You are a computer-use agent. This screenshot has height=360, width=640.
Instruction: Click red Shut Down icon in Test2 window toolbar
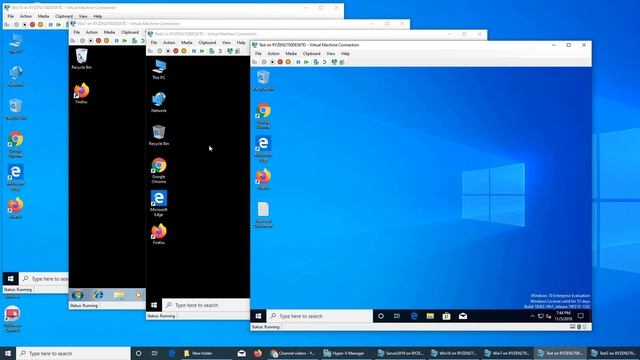(176, 51)
